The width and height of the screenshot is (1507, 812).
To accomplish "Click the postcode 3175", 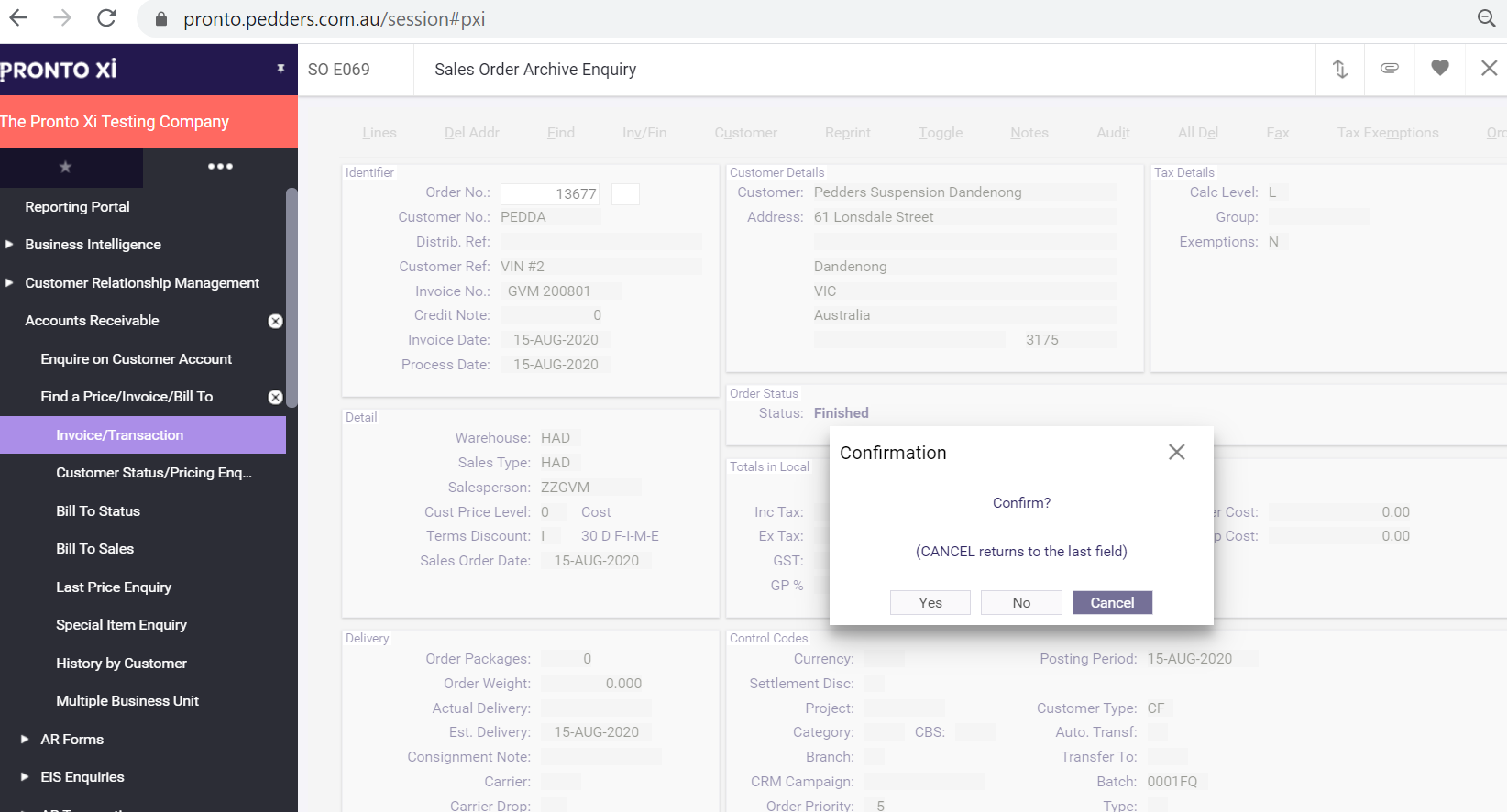I will point(1042,340).
